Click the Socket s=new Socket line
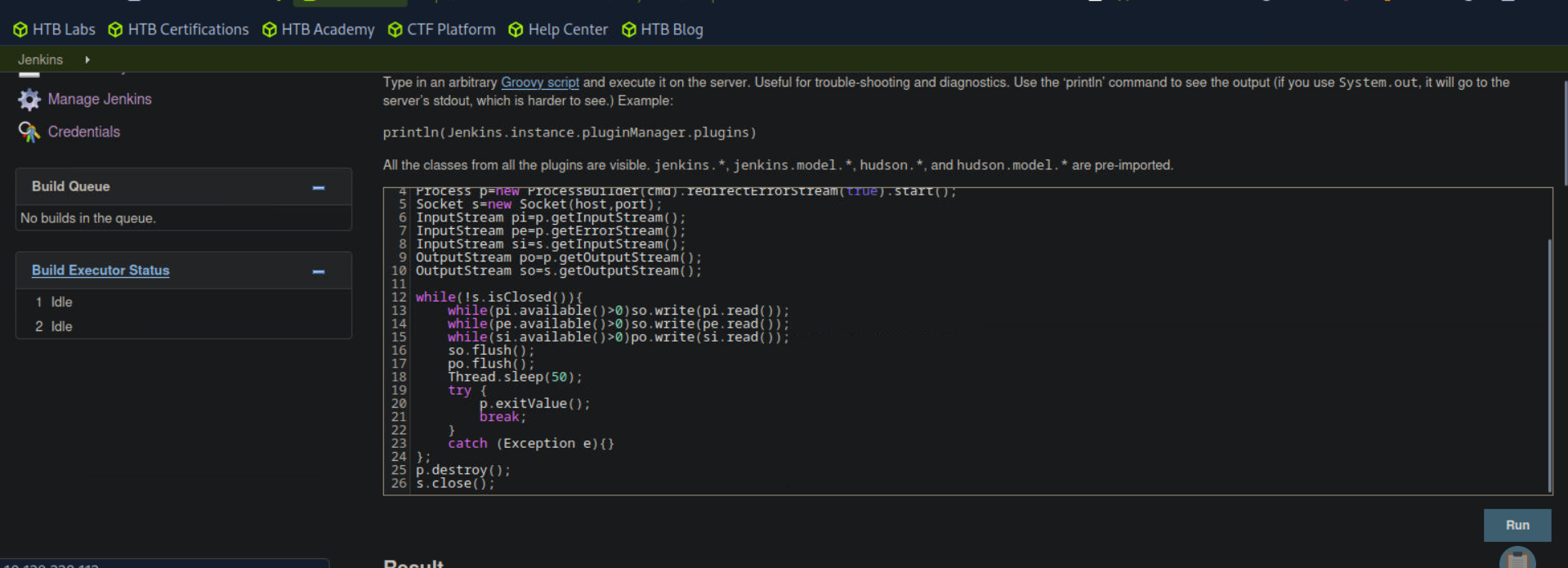The image size is (1568, 568). pyautogui.click(x=539, y=204)
